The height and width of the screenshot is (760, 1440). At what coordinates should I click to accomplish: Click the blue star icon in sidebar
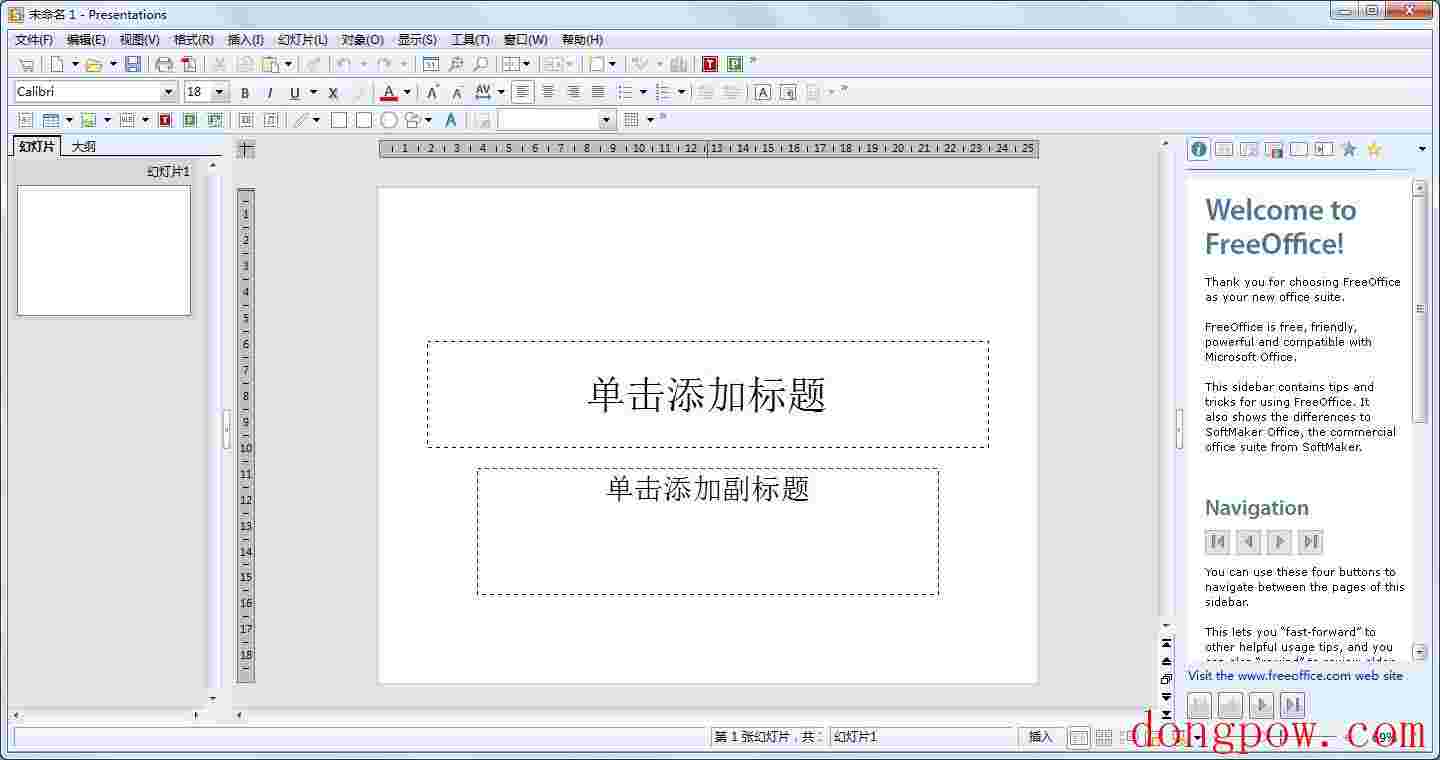click(x=1349, y=149)
